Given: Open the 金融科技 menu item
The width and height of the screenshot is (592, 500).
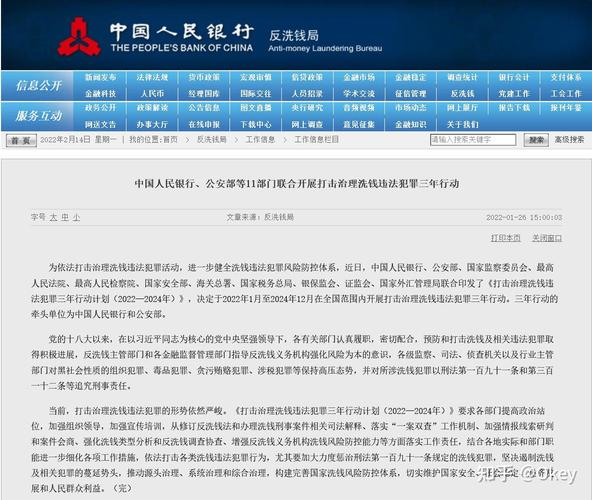Looking at the screenshot, I should (x=100, y=93).
